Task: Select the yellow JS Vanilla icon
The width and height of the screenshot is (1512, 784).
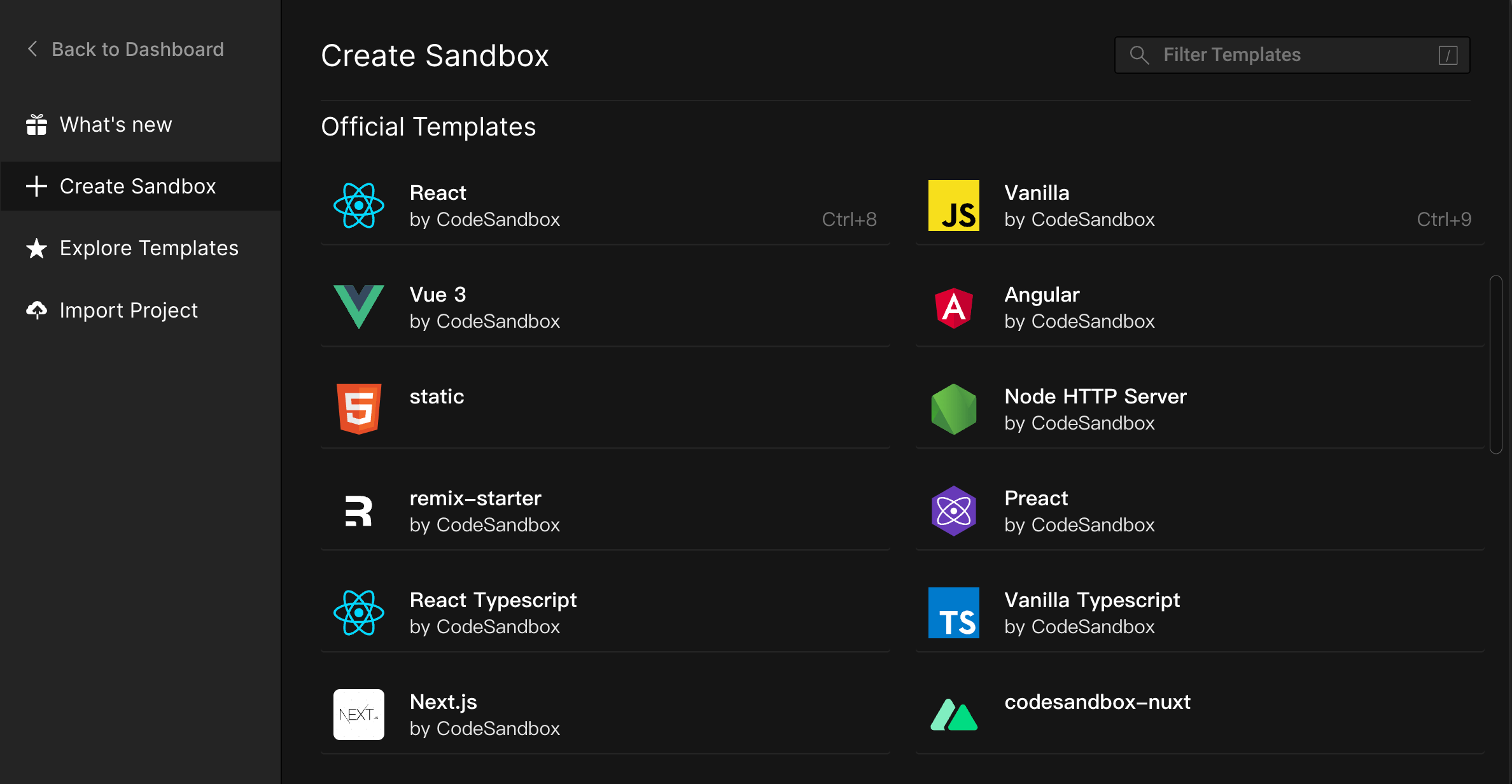Action: coord(953,206)
